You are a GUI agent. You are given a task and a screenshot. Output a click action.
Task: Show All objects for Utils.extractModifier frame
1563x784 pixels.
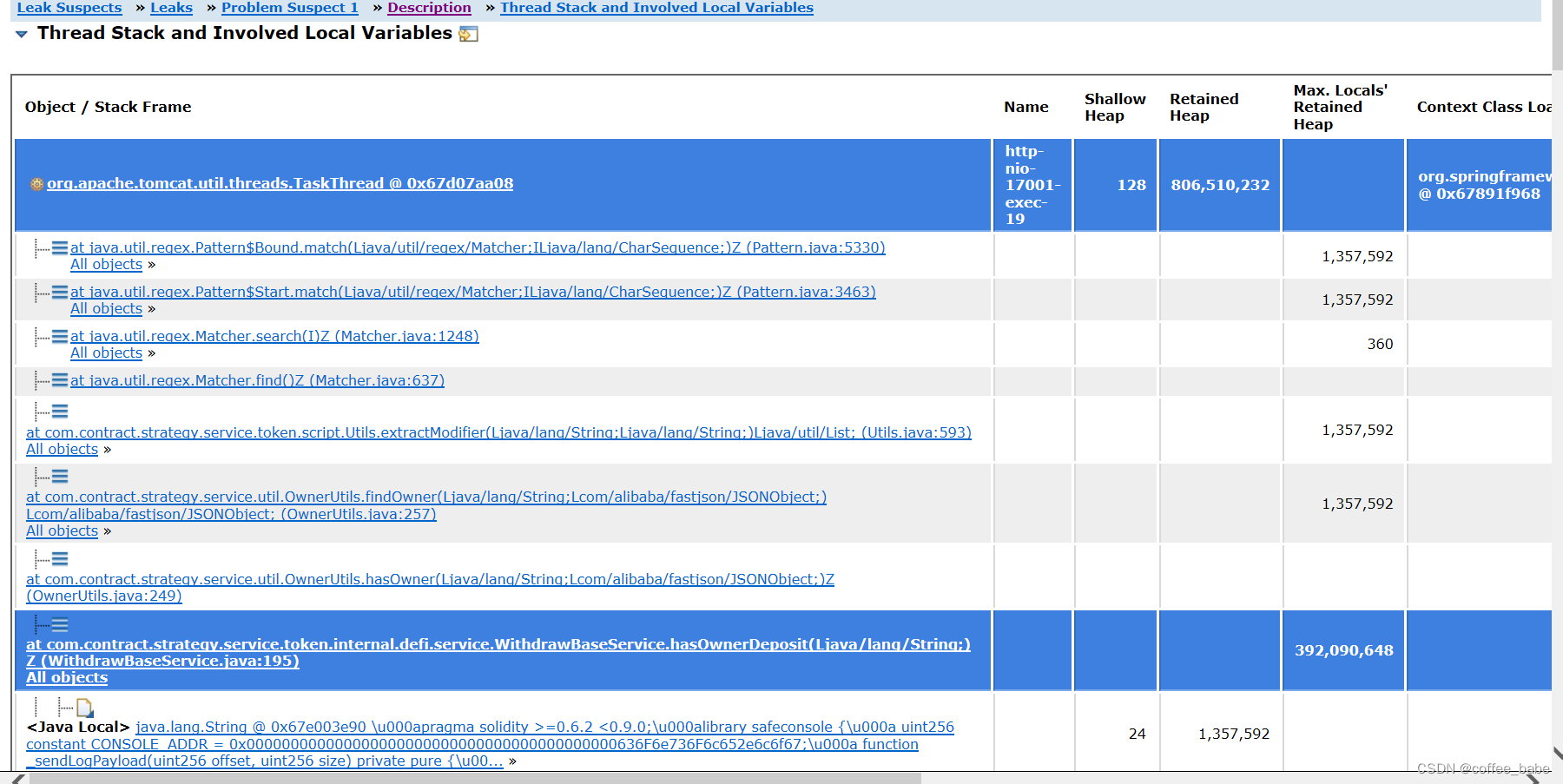tap(62, 449)
